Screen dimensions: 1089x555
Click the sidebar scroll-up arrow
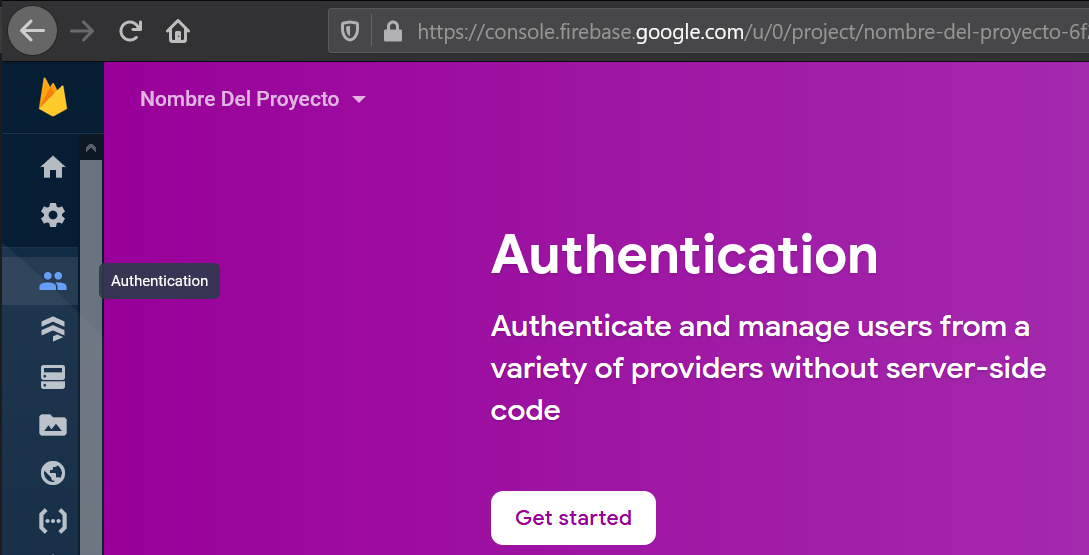90,148
